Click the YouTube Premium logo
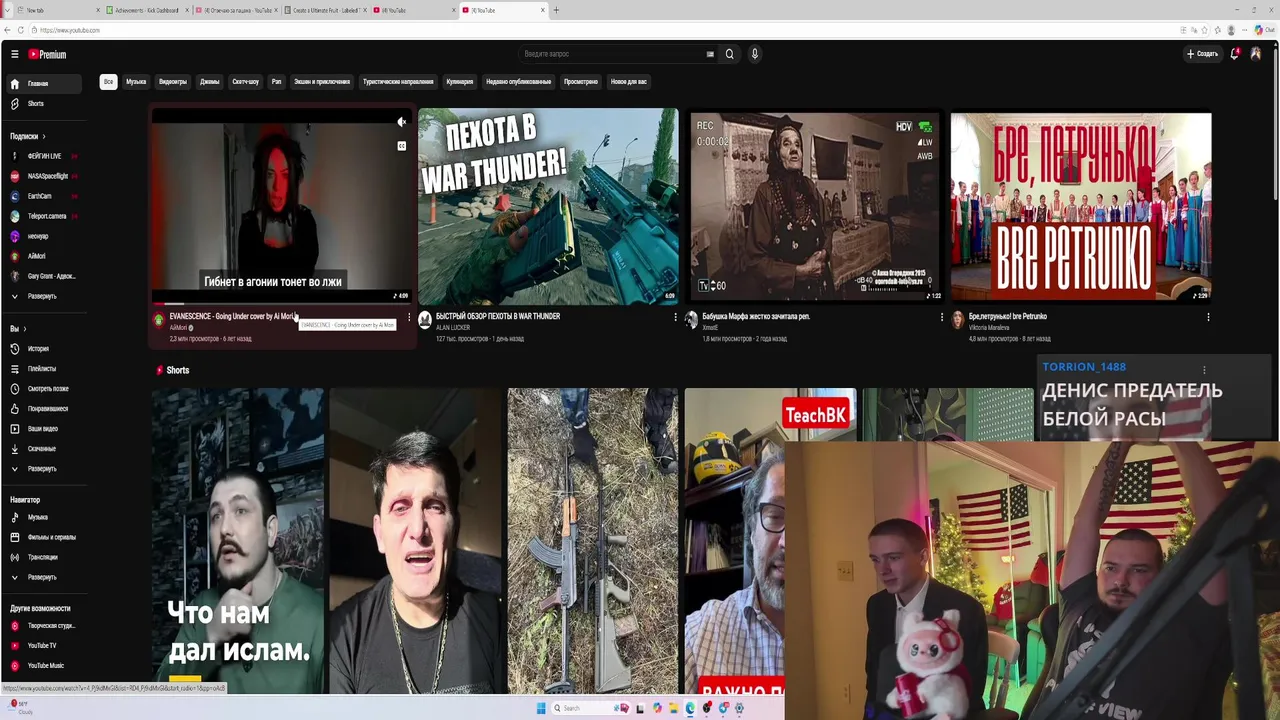The height and width of the screenshot is (720, 1280). 47,54
